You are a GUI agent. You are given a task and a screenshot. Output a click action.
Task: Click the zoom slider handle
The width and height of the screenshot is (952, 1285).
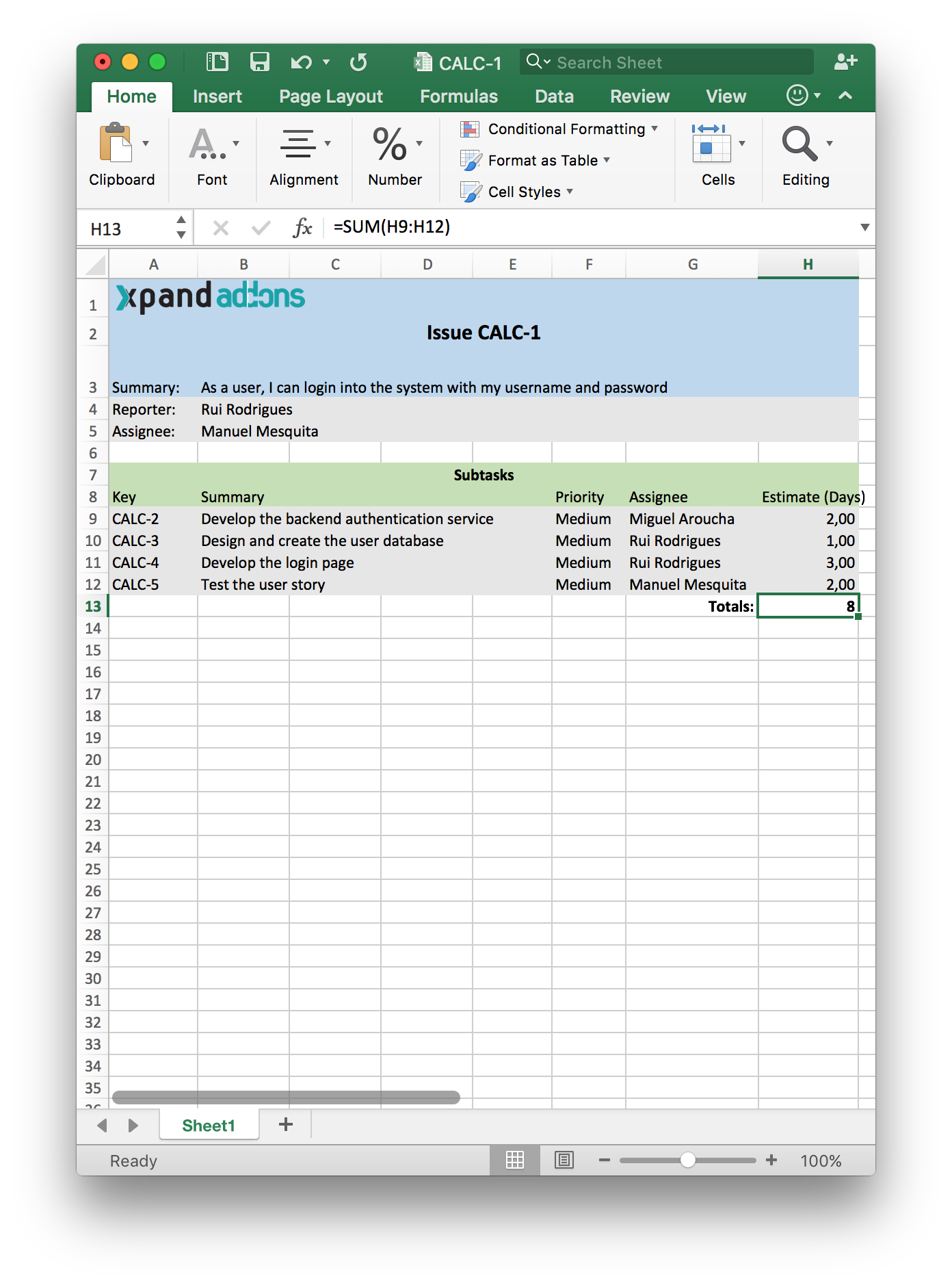tap(688, 1160)
